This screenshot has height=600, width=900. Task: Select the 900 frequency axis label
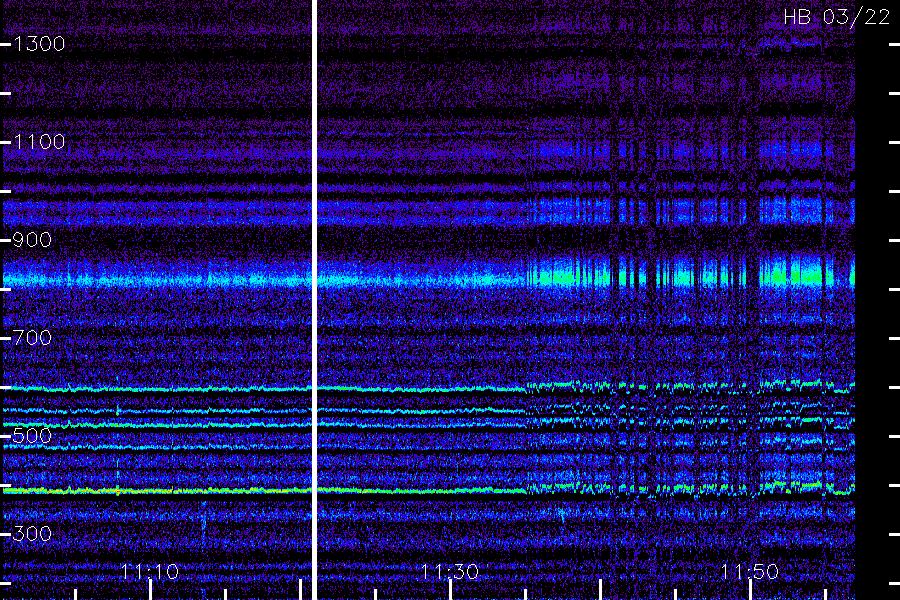(32, 239)
